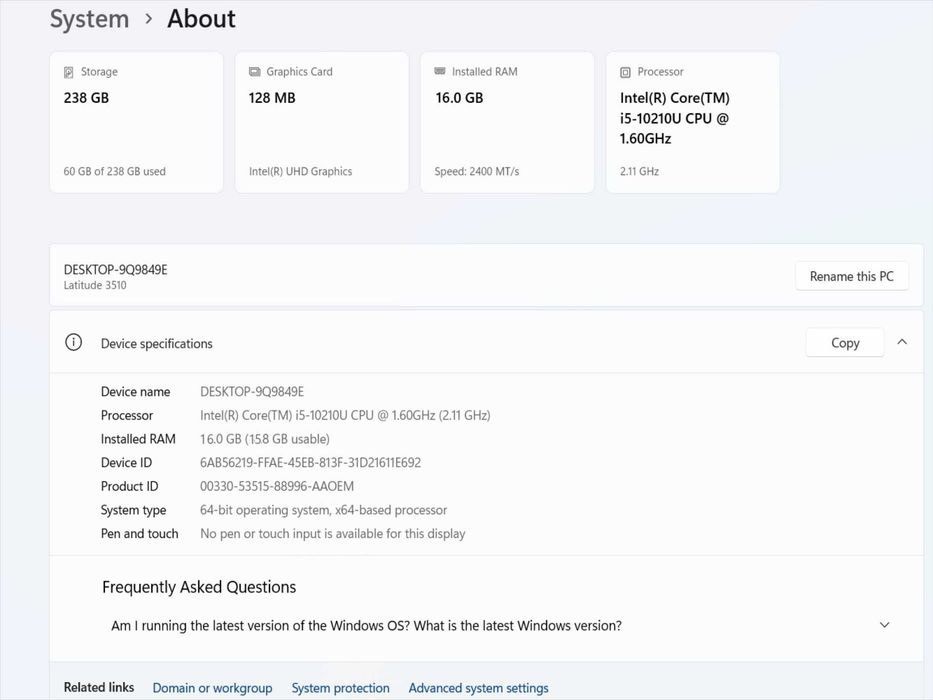Copy the device specifications

[x=845, y=343]
